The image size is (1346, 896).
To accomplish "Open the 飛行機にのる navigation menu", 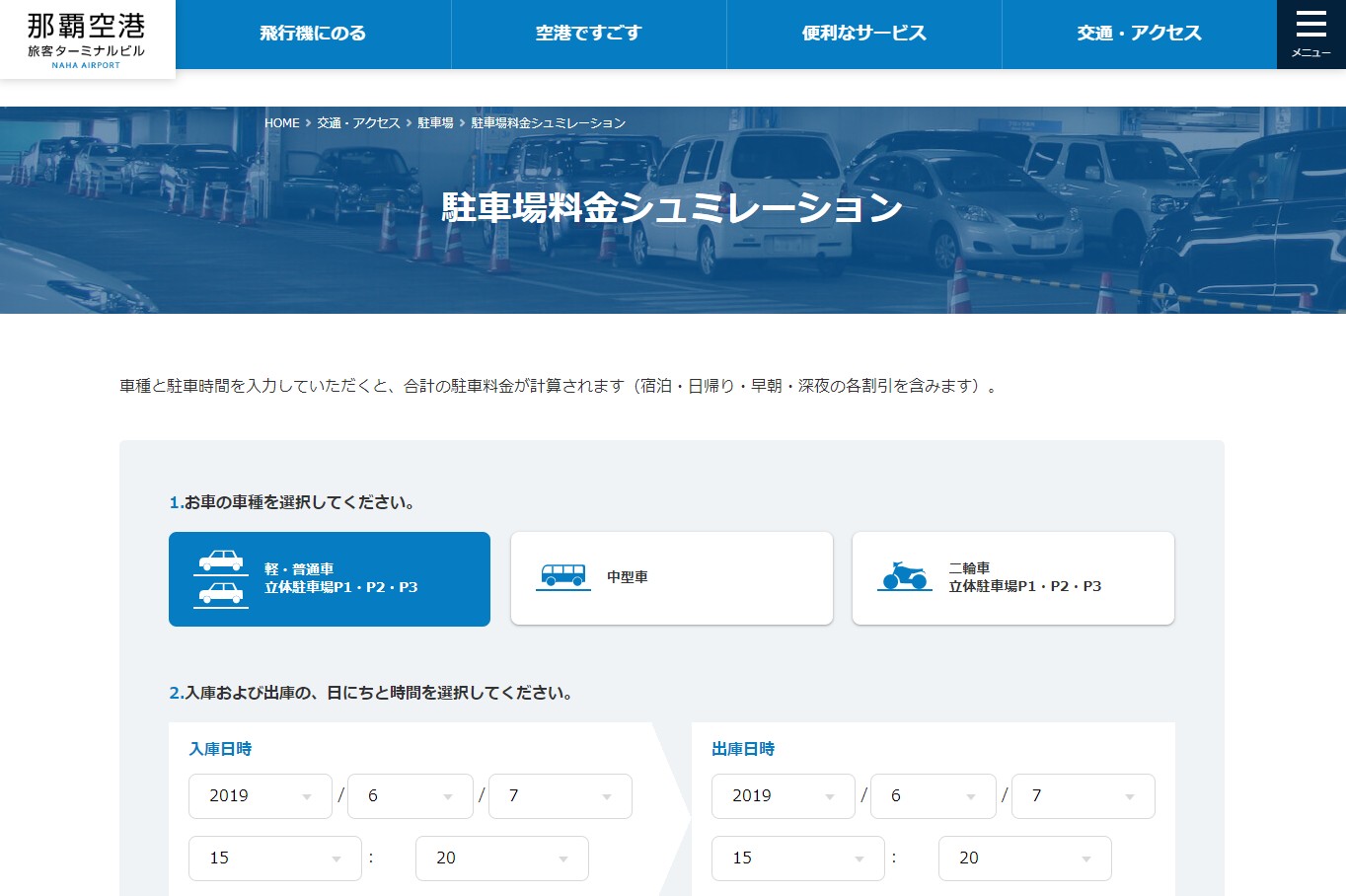I will [314, 35].
